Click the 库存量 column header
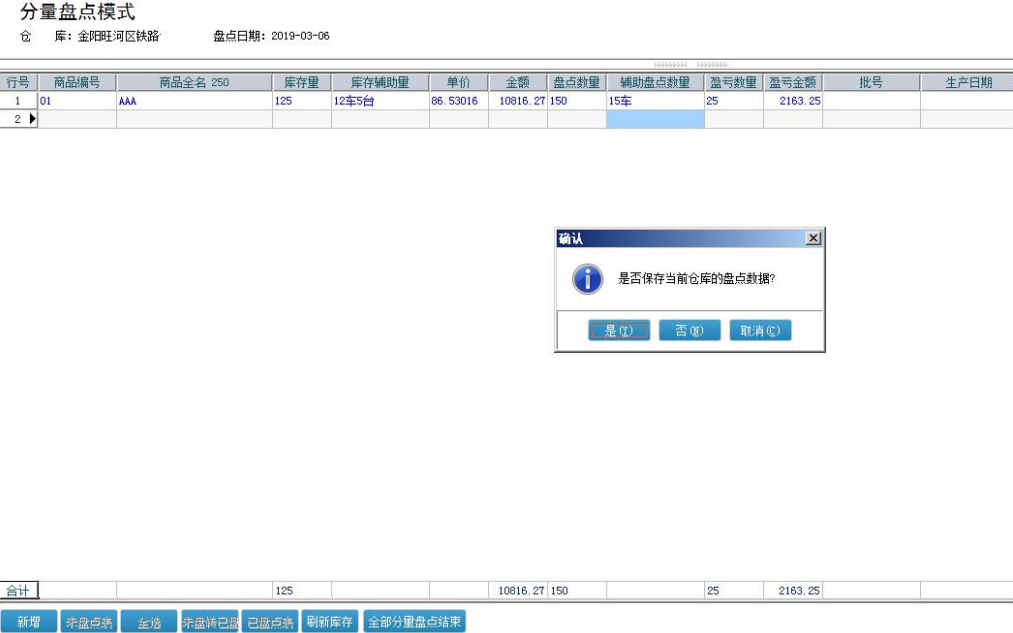The height and width of the screenshot is (633, 1013). click(301, 83)
